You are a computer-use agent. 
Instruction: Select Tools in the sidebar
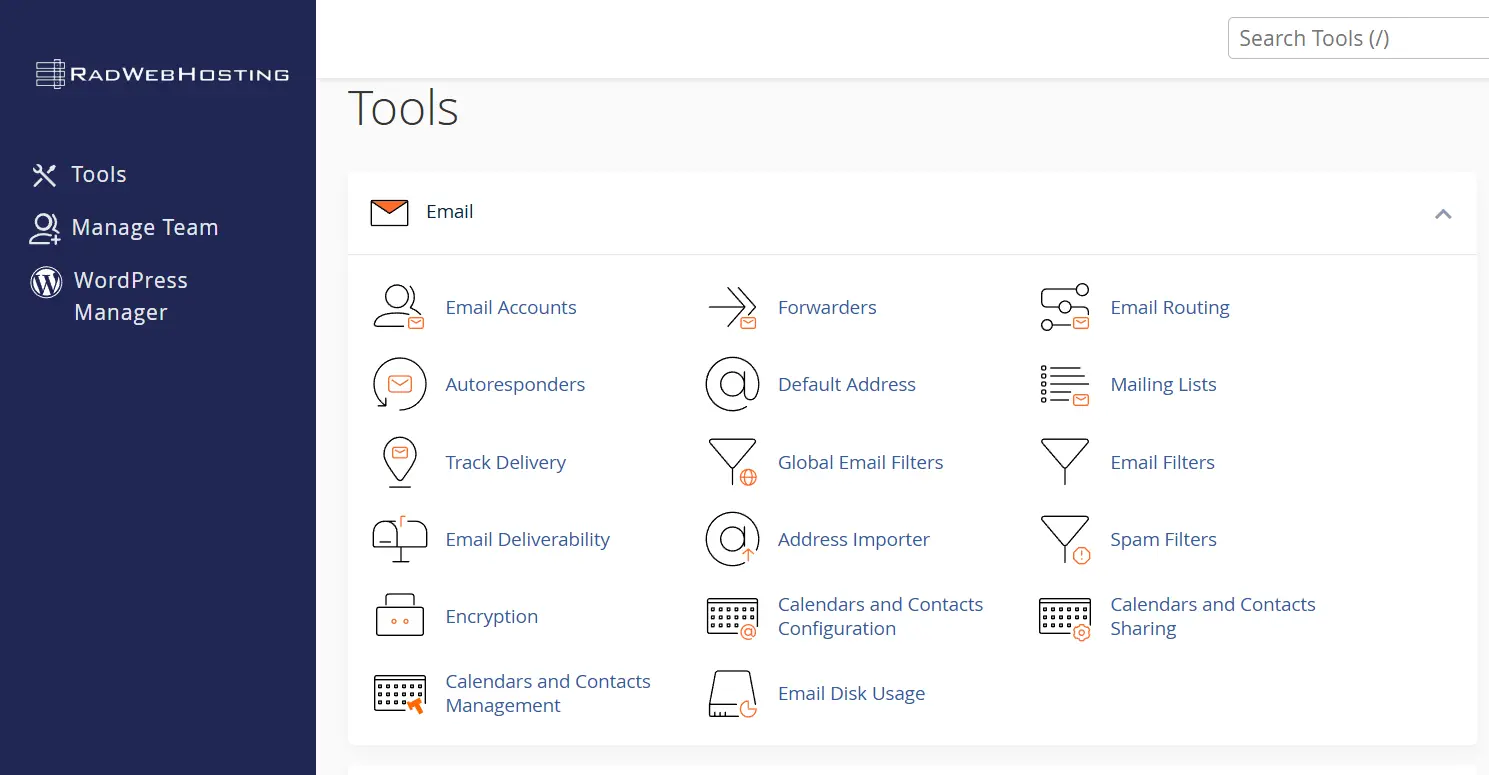98,174
